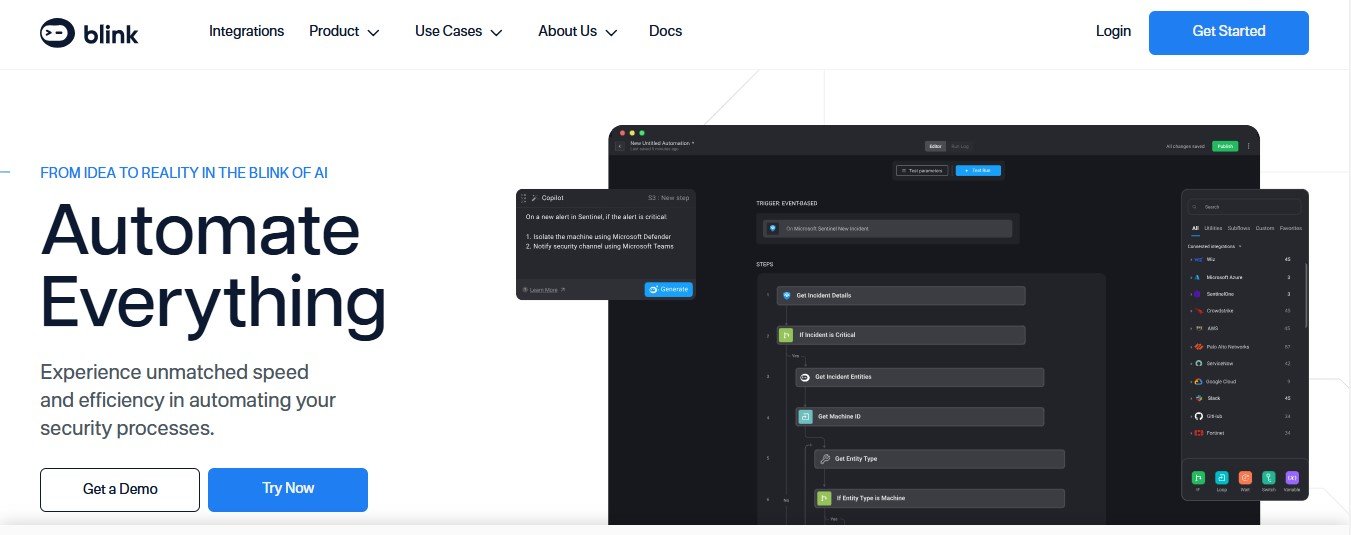Click the integrations Search field
Screen dimensions: 1351x535
point(1245,207)
